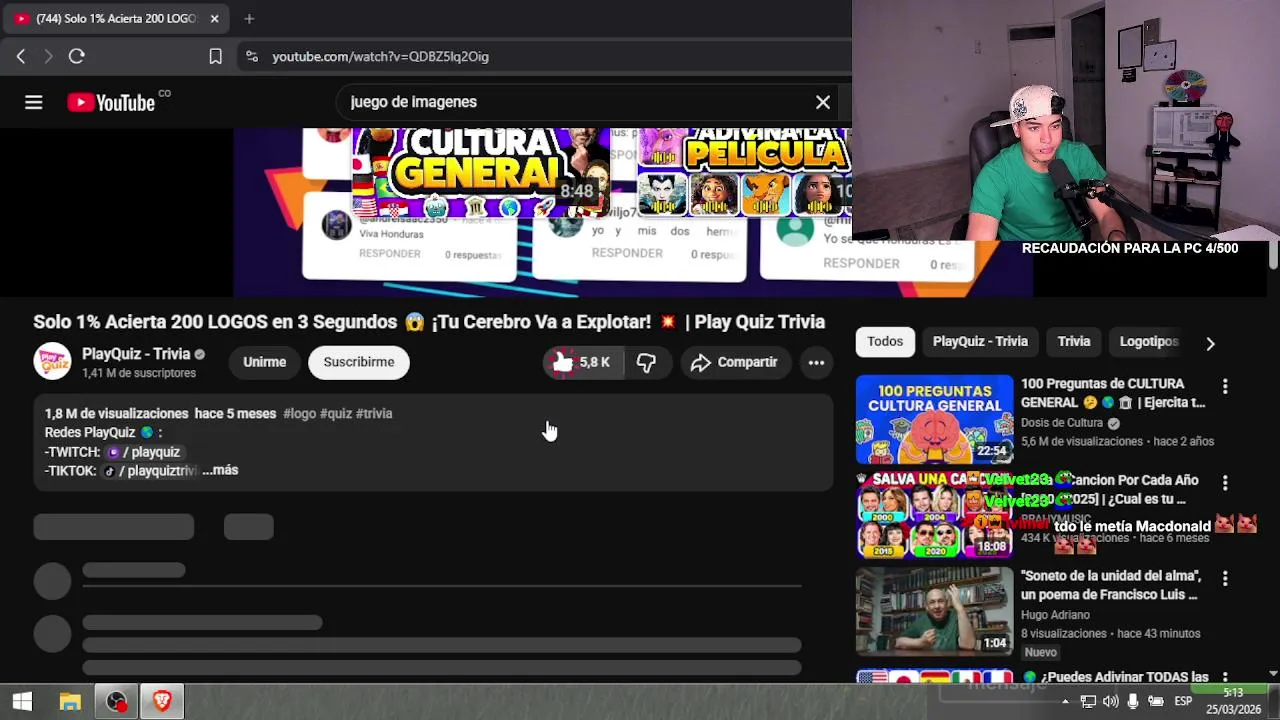Select the 'Trivia' filter chip
The height and width of the screenshot is (720, 1280).
point(1074,342)
